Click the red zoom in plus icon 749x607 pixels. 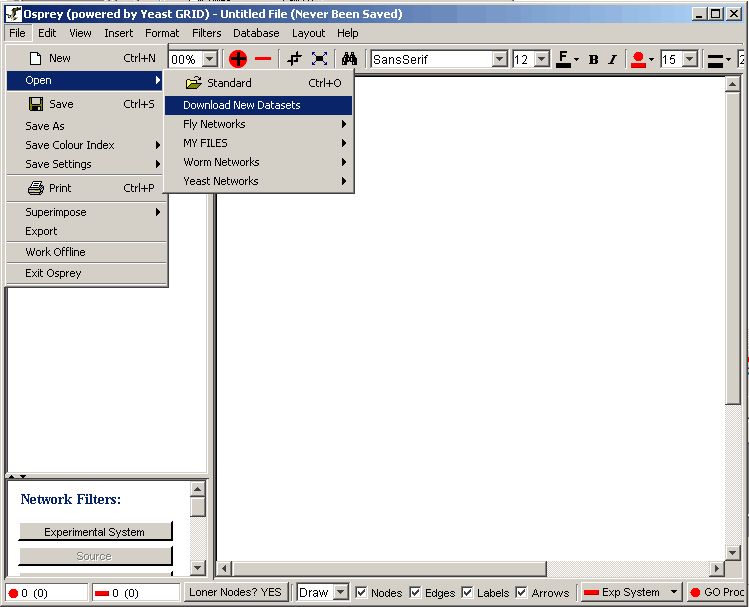238,60
